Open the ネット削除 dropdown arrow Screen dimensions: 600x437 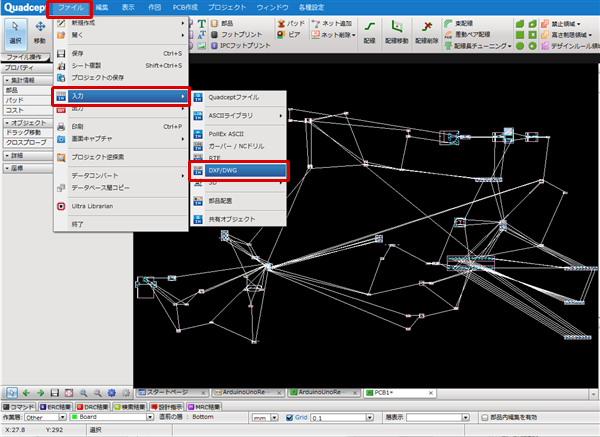point(354,35)
